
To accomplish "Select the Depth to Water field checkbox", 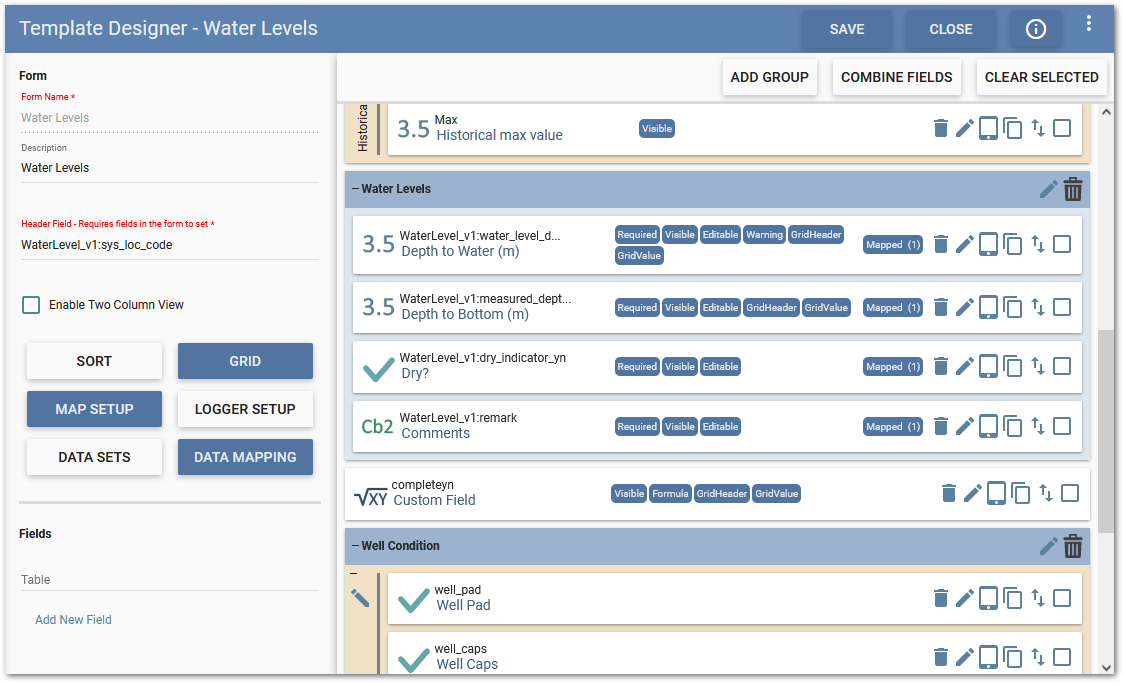I will (x=1062, y=244).
